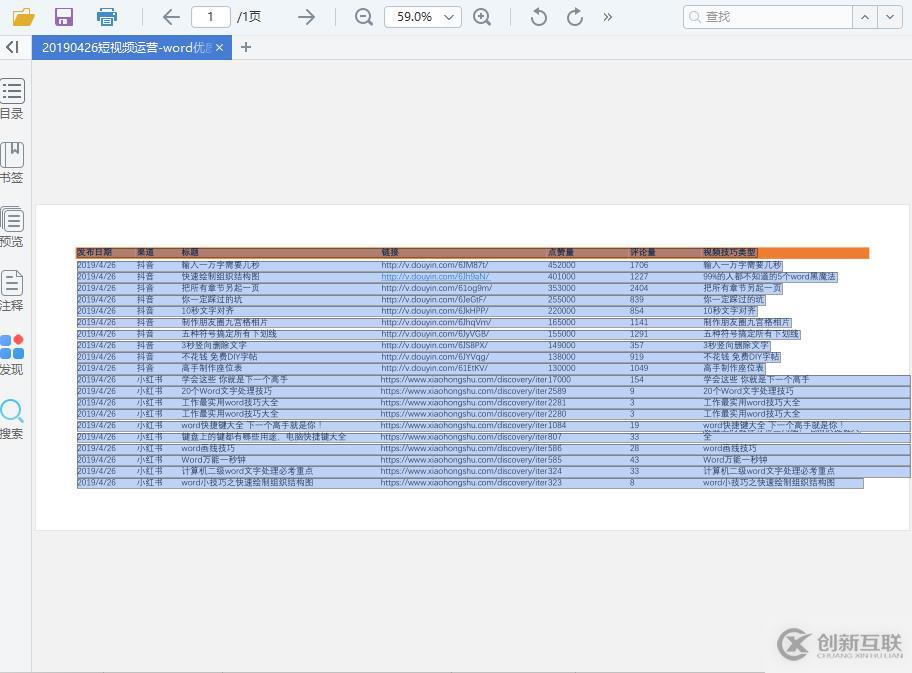Click the http://v.douyin.com/6JhqVm/ link cell
The width and height of the screenshot is (912, 673).
click(436, 322)
